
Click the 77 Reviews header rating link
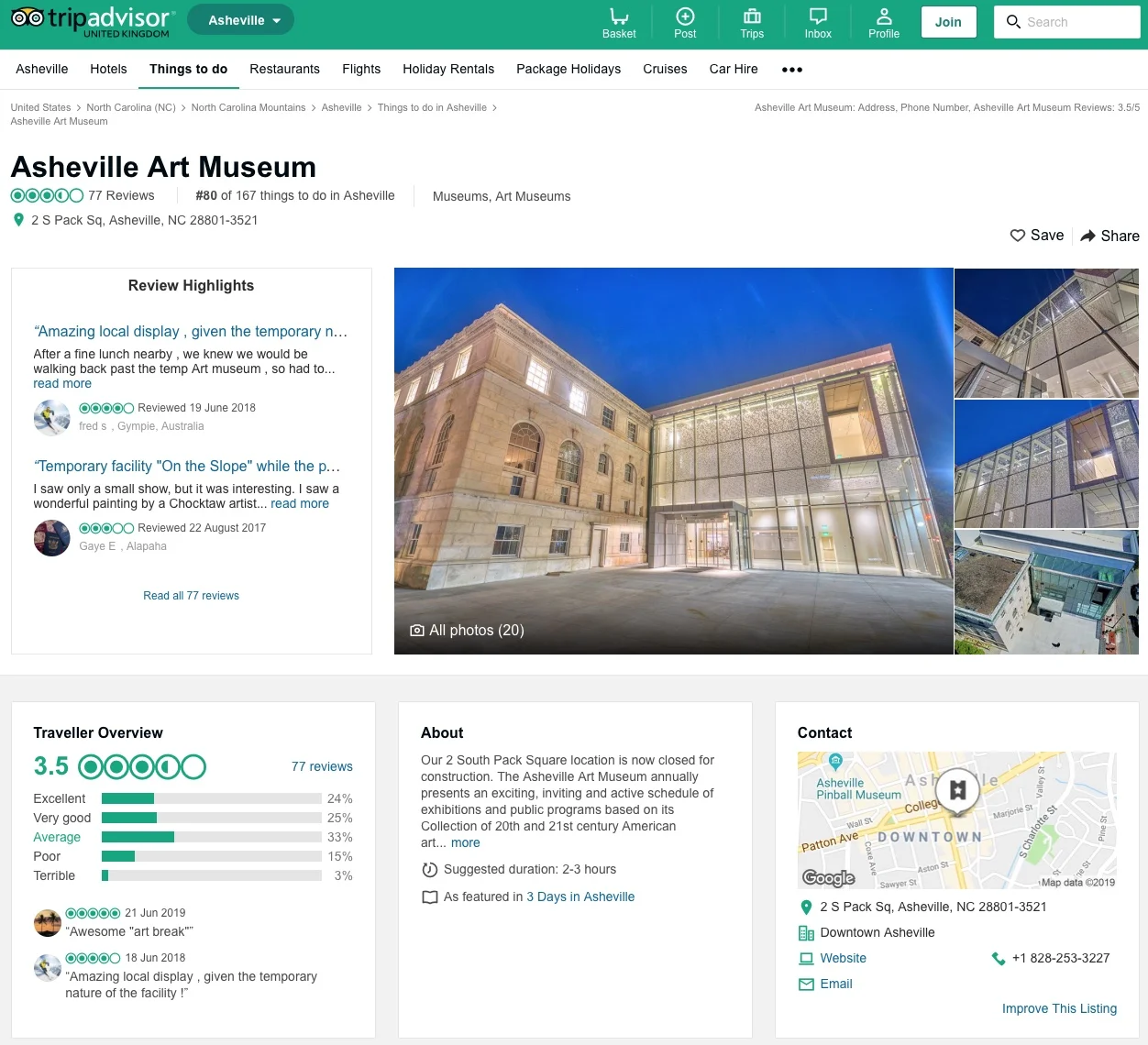(x=121, y=196)
